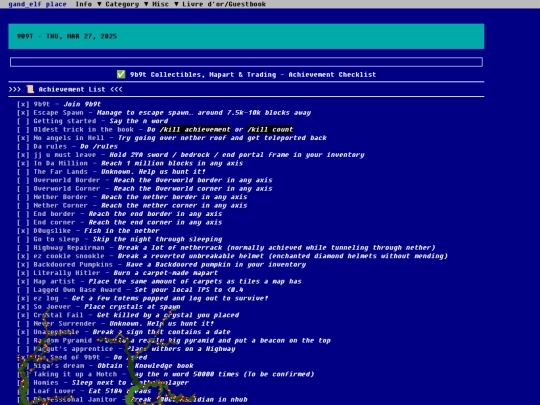Image resolution: width=540 pixels, height=405 pixels.
Task: Click 'Do /rules' description text
Action: (x=99, y=146)
